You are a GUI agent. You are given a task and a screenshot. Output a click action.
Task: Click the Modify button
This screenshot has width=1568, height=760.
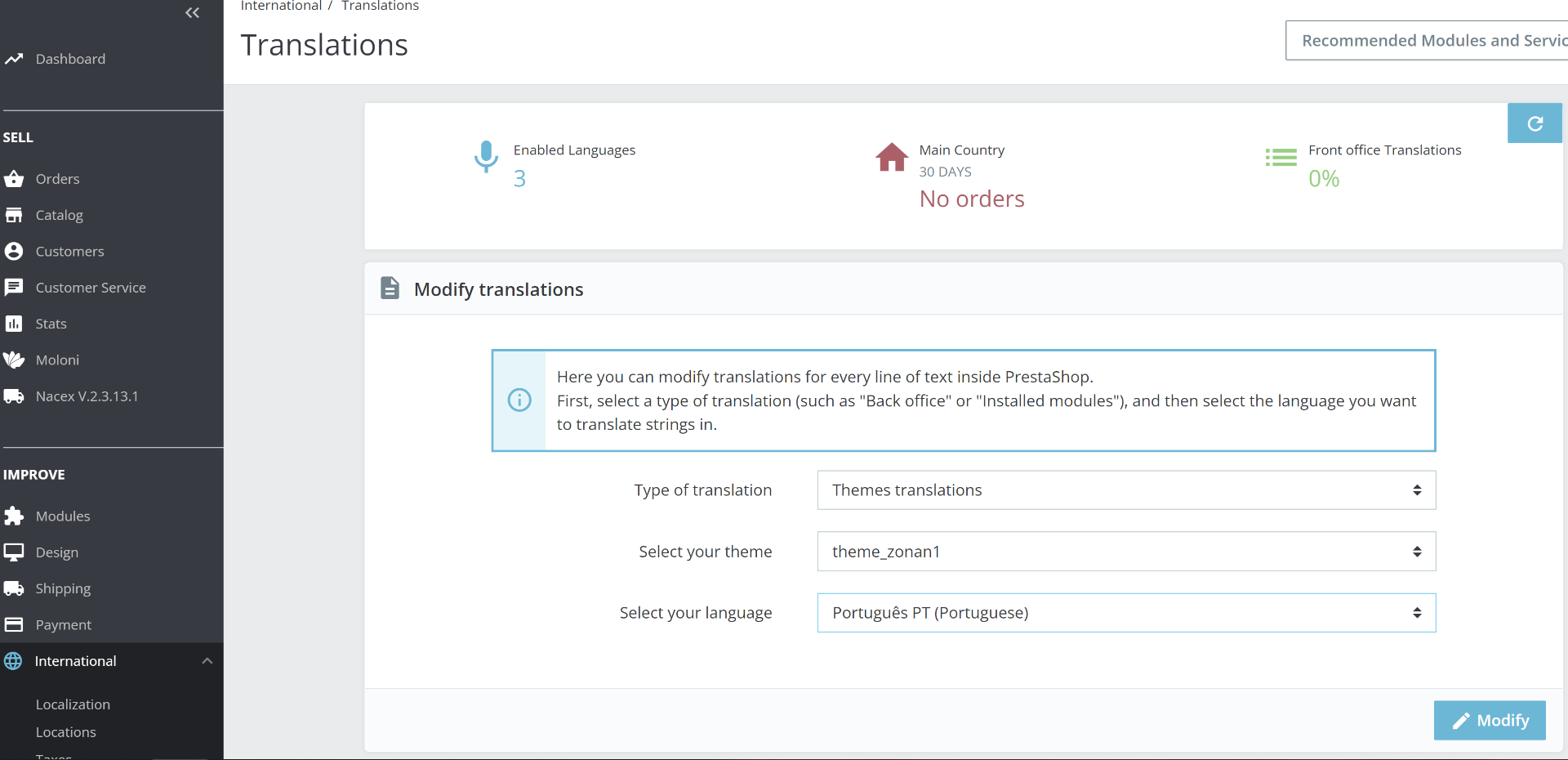pyautogui.click(x=1490, y=720)
